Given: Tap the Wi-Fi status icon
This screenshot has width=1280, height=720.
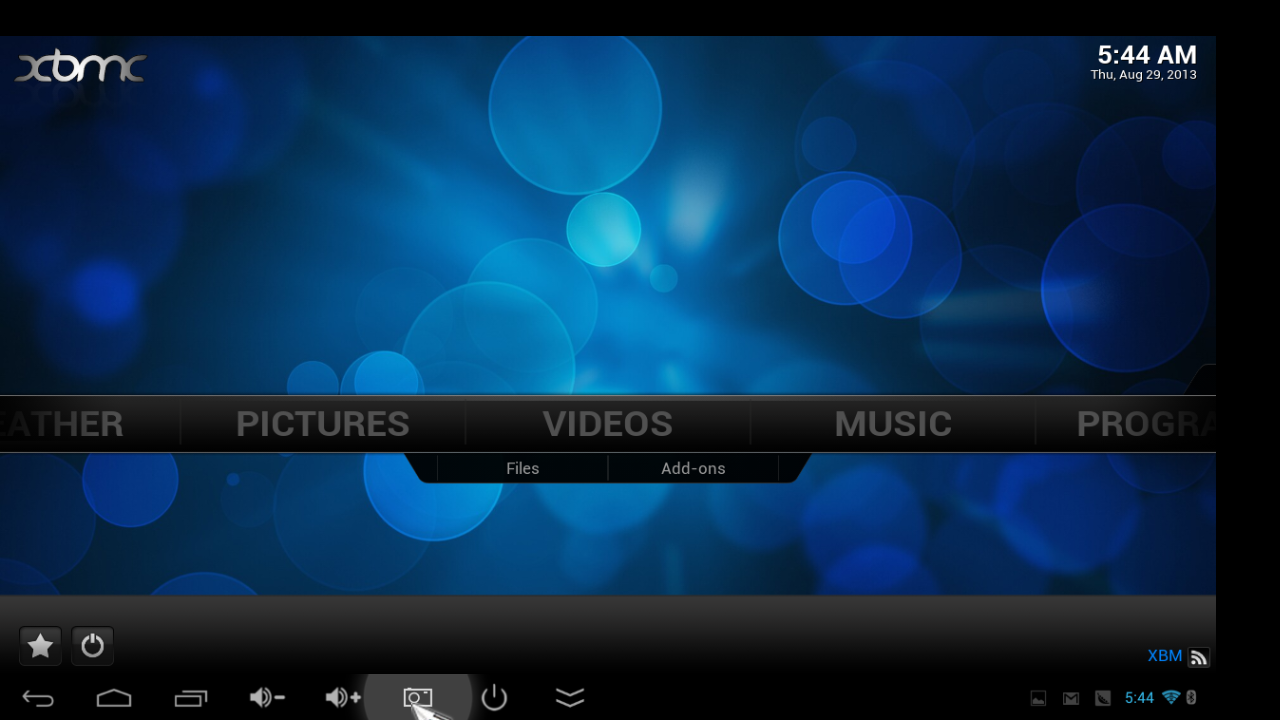Looking at the screenshot, I should click(1171, 697).
